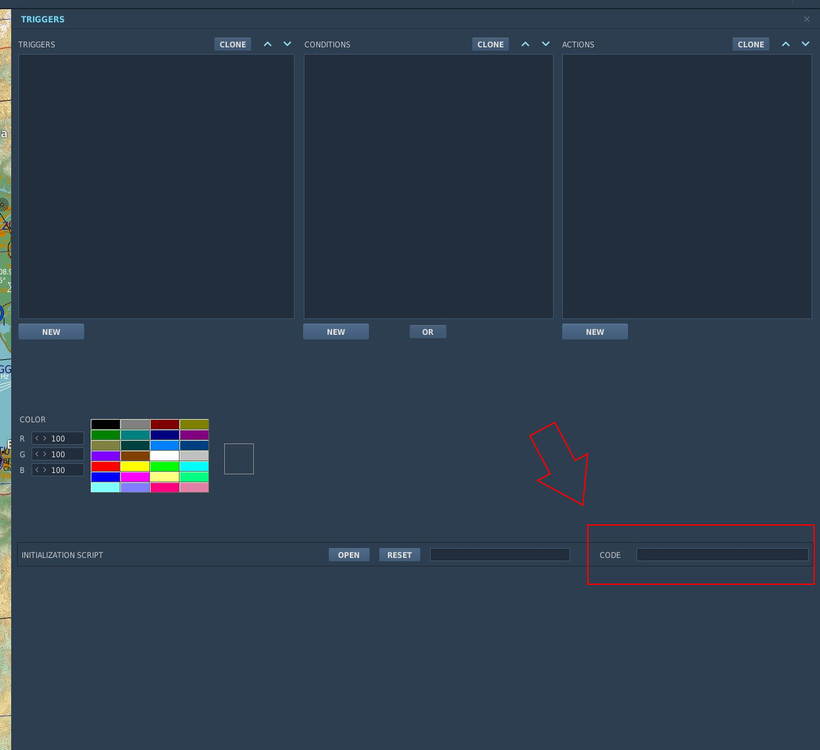Pick the light gray swatch beside white
The width and height of the screenshot is (820, 750).
click(194, 456)
